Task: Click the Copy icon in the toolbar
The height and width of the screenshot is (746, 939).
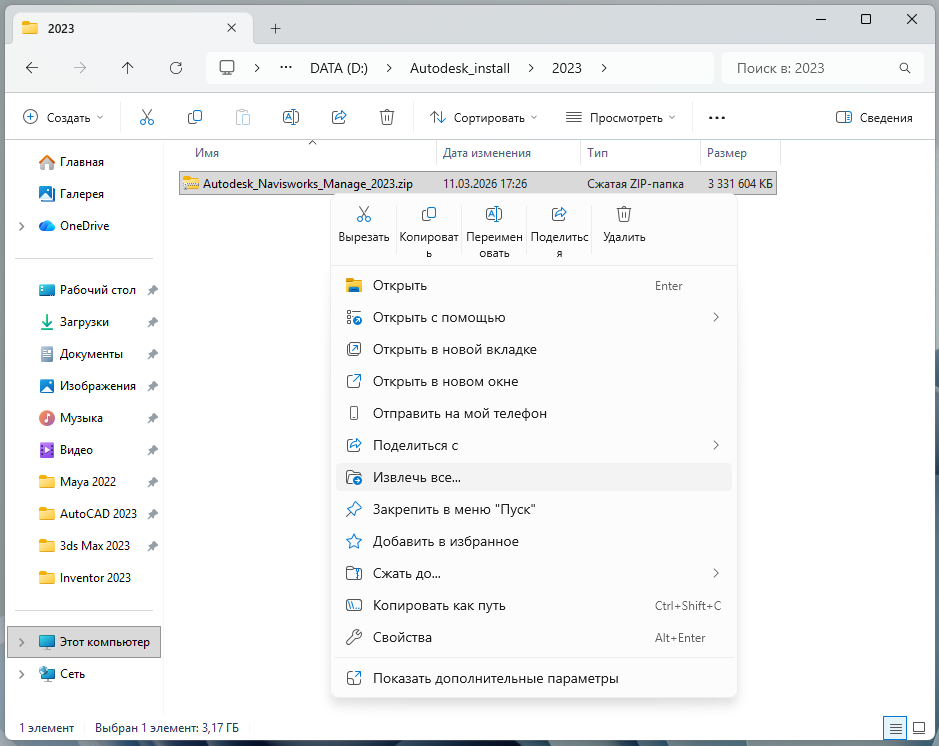Action: (195, 117)
